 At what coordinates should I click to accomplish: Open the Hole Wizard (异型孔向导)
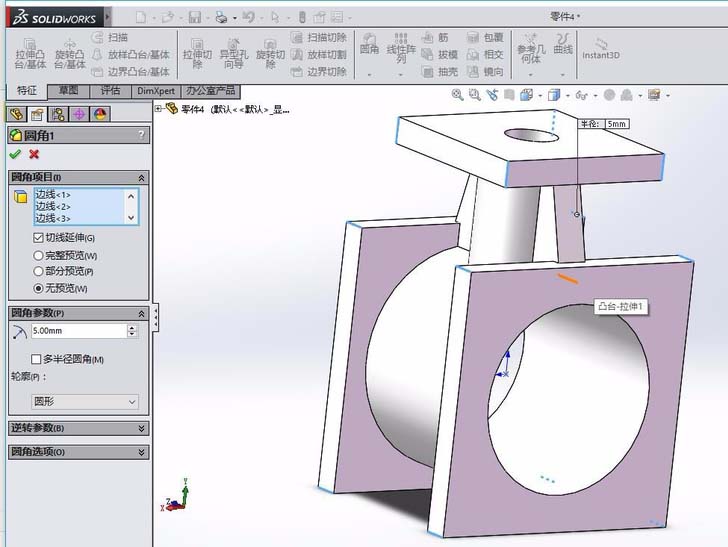click(234, 54)
